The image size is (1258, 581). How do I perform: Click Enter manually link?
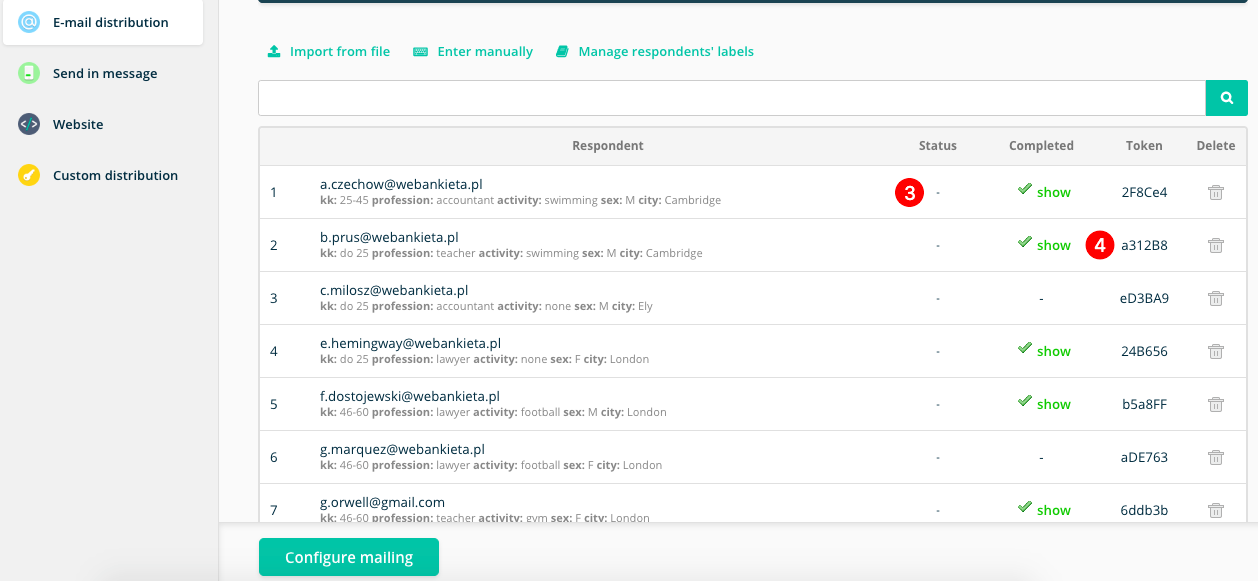pos(485,51)
